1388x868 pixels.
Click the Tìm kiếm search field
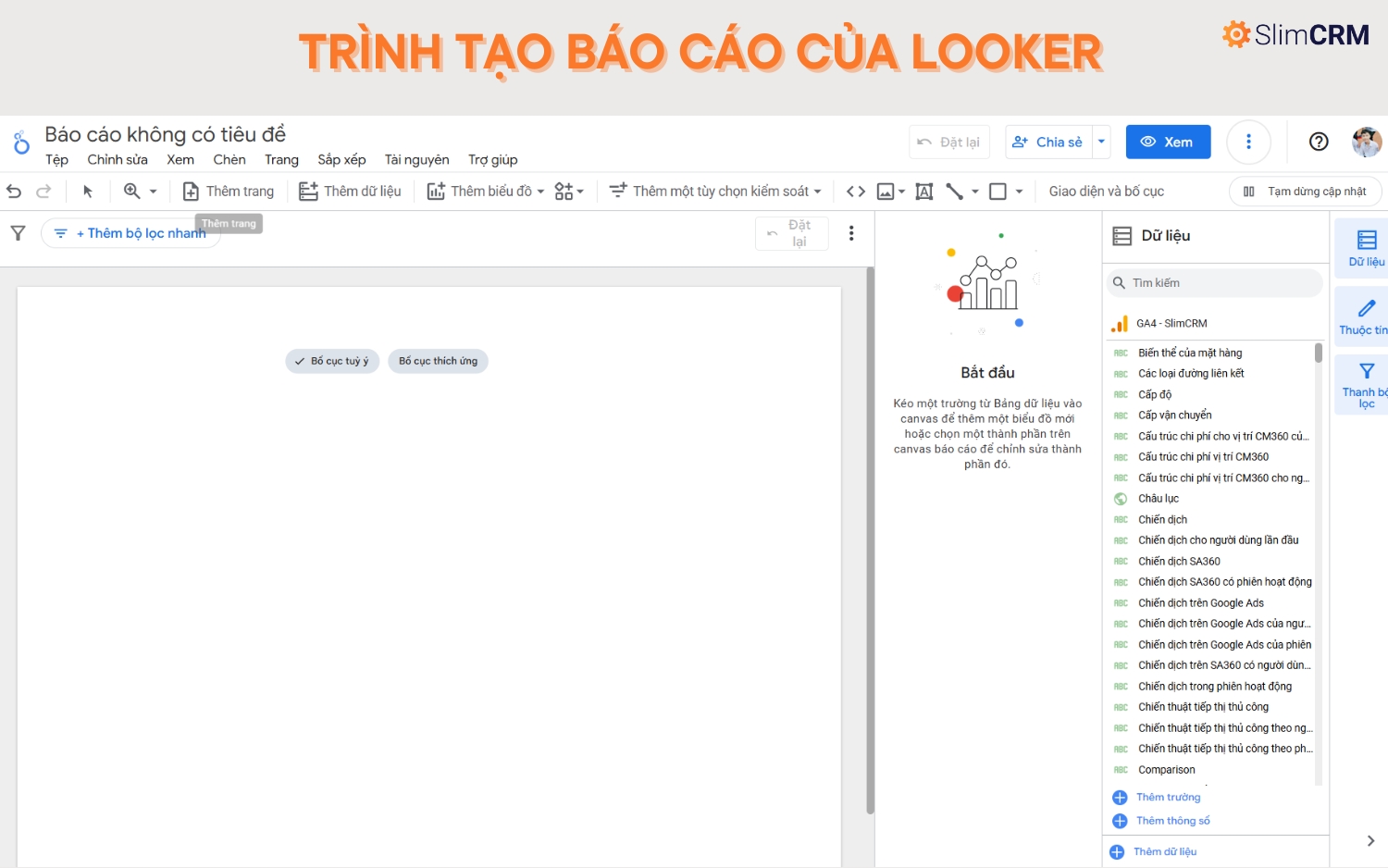pos(1214,283)
